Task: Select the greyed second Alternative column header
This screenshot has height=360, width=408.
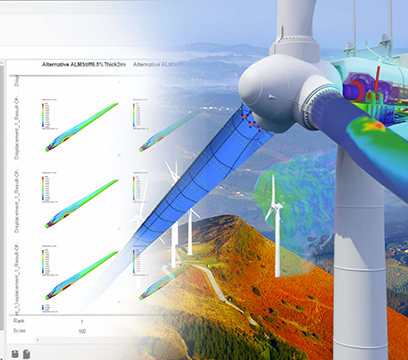Action: pyautogui.click(x=161, y=64)
